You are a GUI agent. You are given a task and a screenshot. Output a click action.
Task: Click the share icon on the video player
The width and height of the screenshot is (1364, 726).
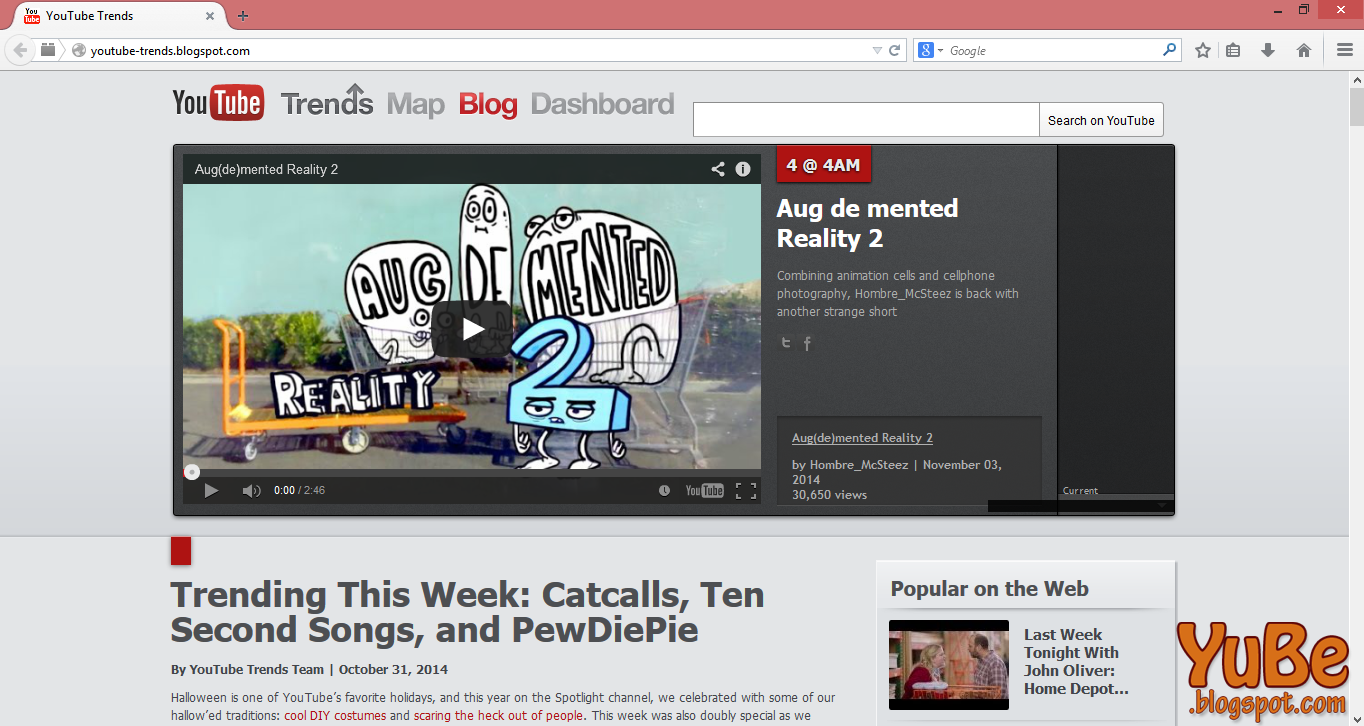tap(718, 169)
